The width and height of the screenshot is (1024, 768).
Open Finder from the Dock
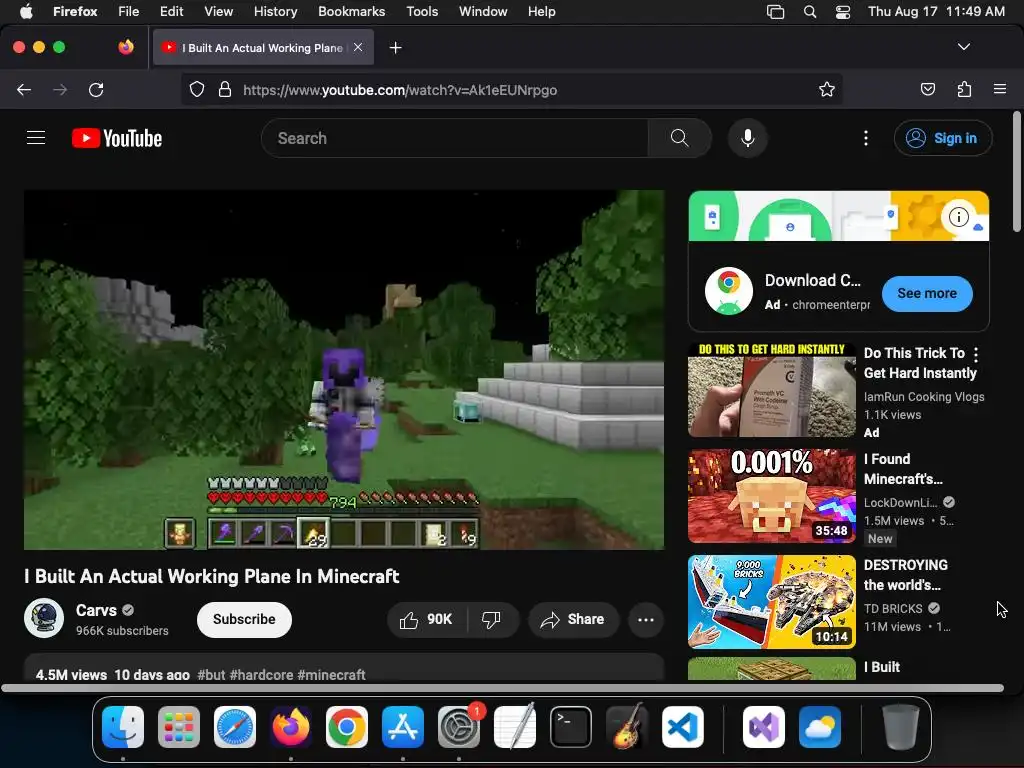123,726
